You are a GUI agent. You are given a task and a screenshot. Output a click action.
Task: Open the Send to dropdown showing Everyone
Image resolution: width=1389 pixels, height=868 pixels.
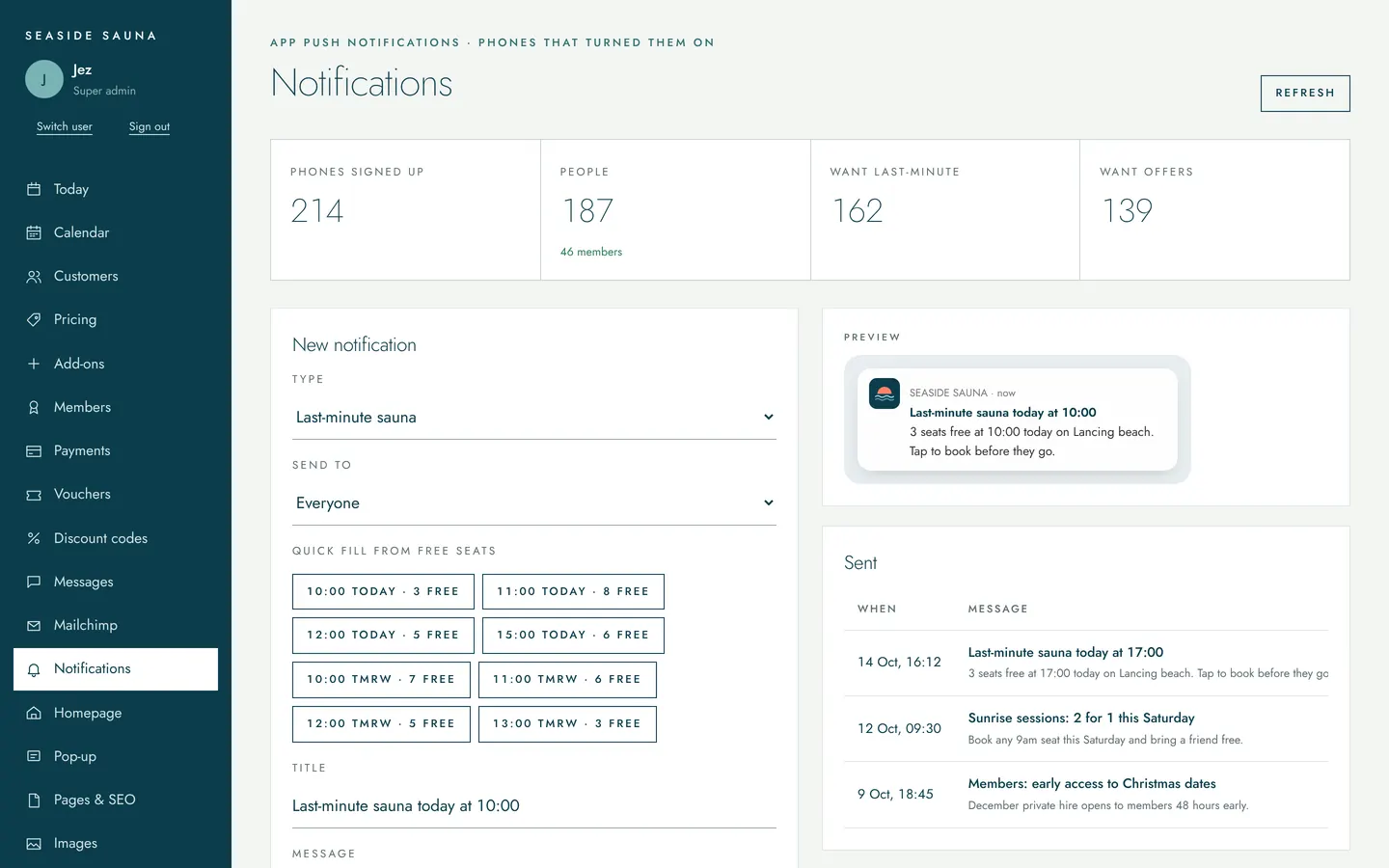click(x=534, y=503)
